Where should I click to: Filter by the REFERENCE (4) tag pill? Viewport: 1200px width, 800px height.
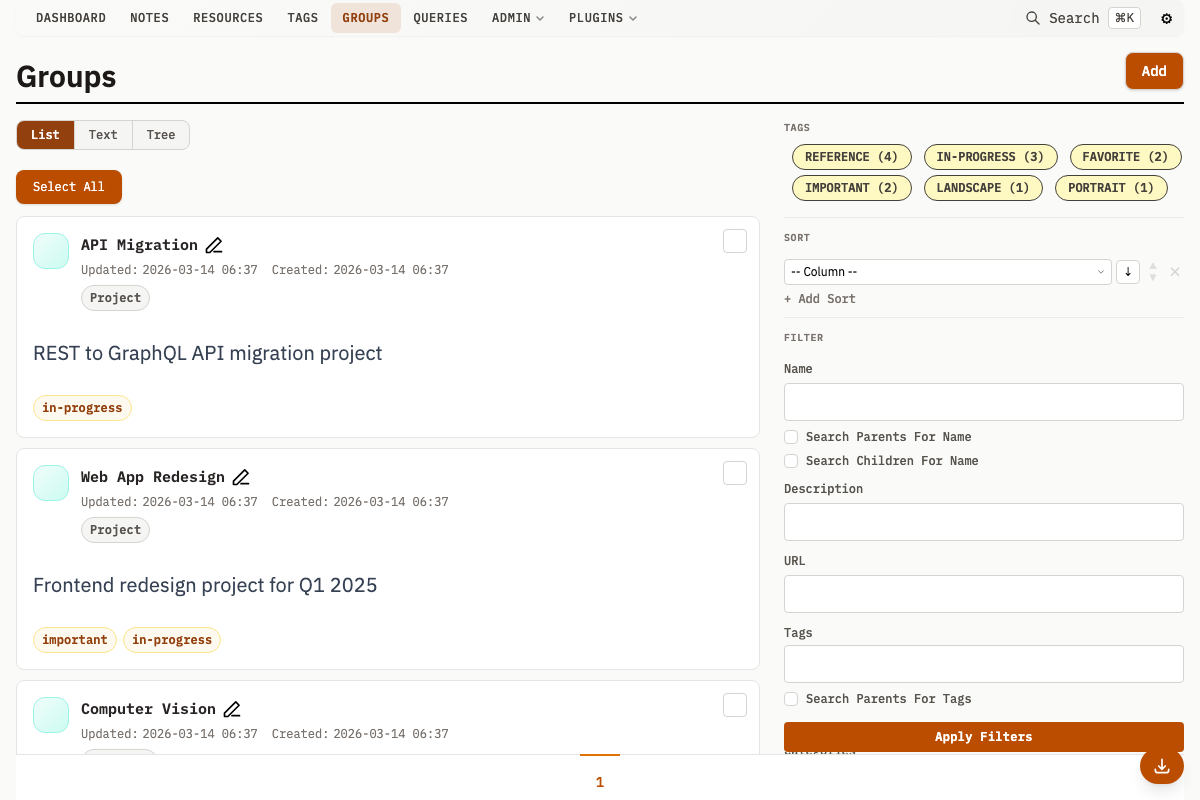pos(851,157)
